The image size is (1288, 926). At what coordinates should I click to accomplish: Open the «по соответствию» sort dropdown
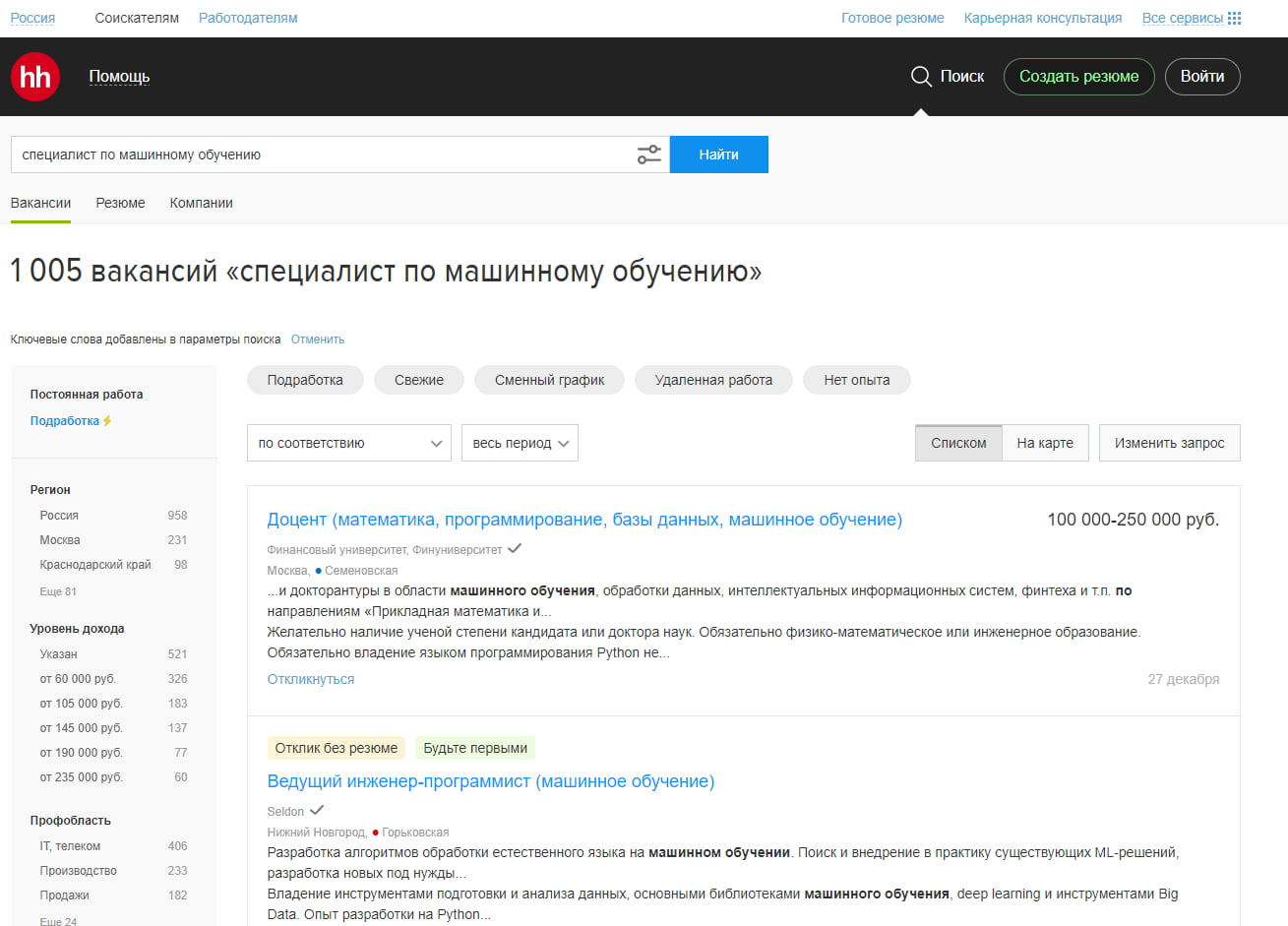348,443
